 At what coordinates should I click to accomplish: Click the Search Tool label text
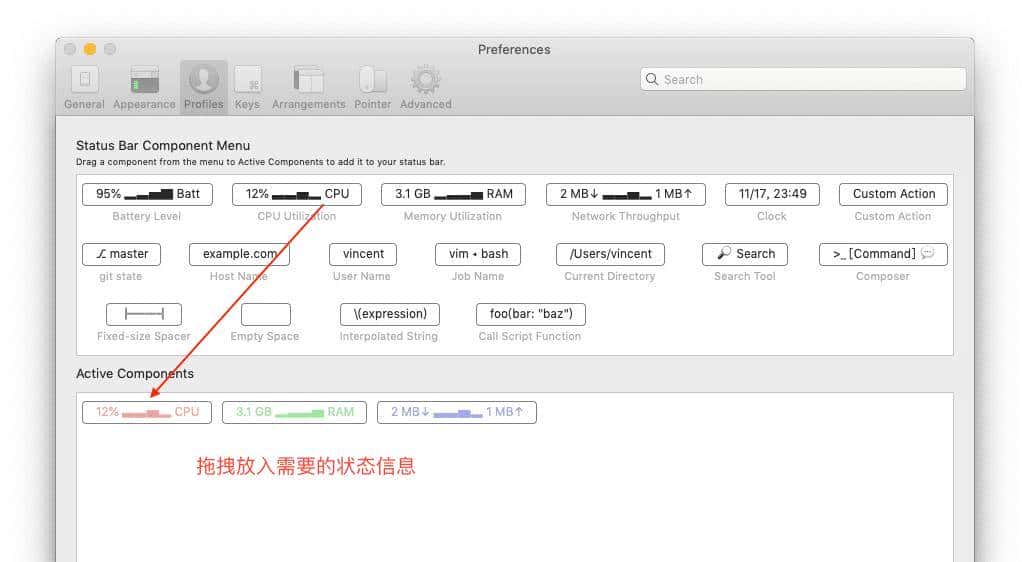click(745, 276)
